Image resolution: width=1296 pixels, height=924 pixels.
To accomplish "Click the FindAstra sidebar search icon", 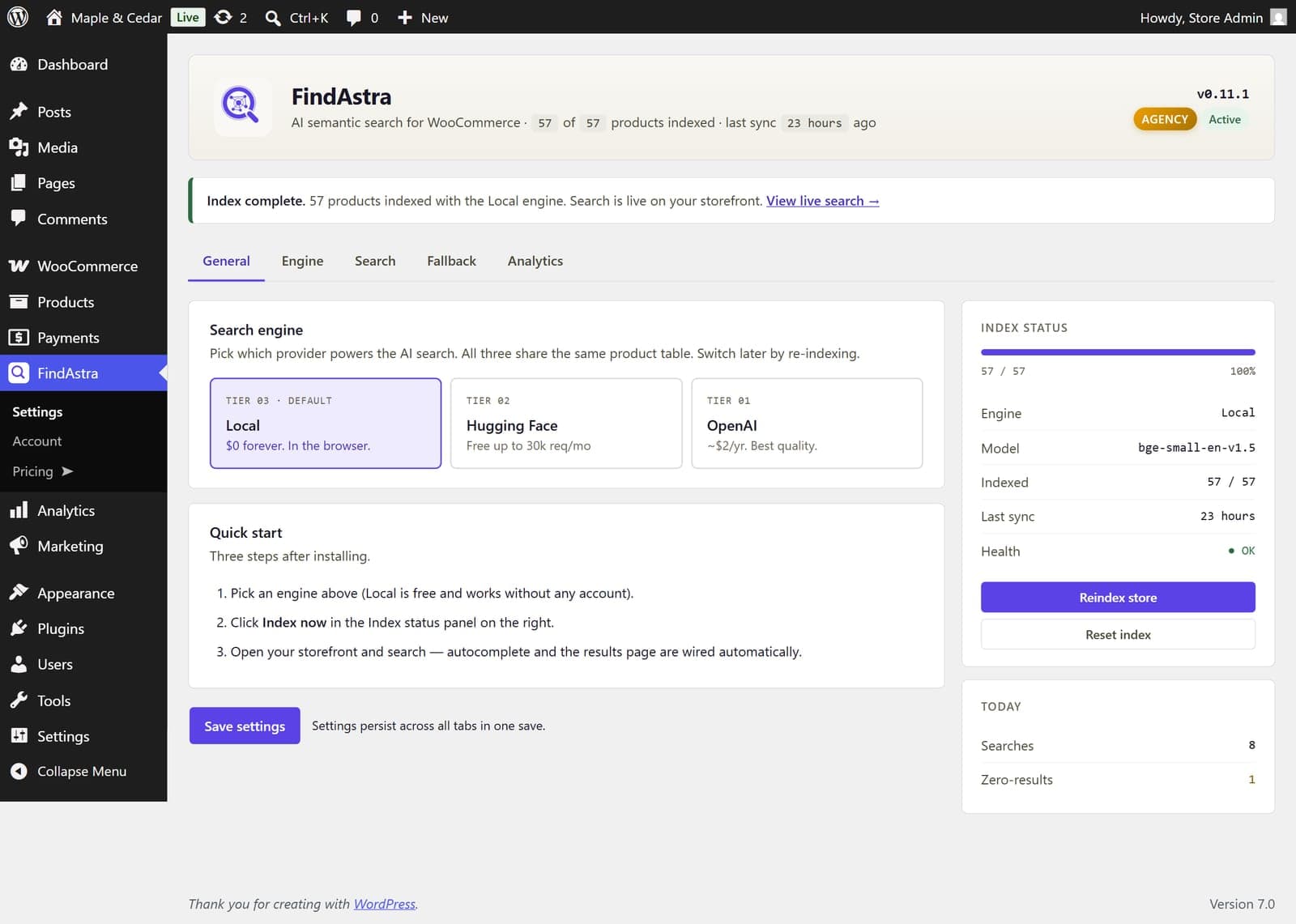I will click(19, 373).
